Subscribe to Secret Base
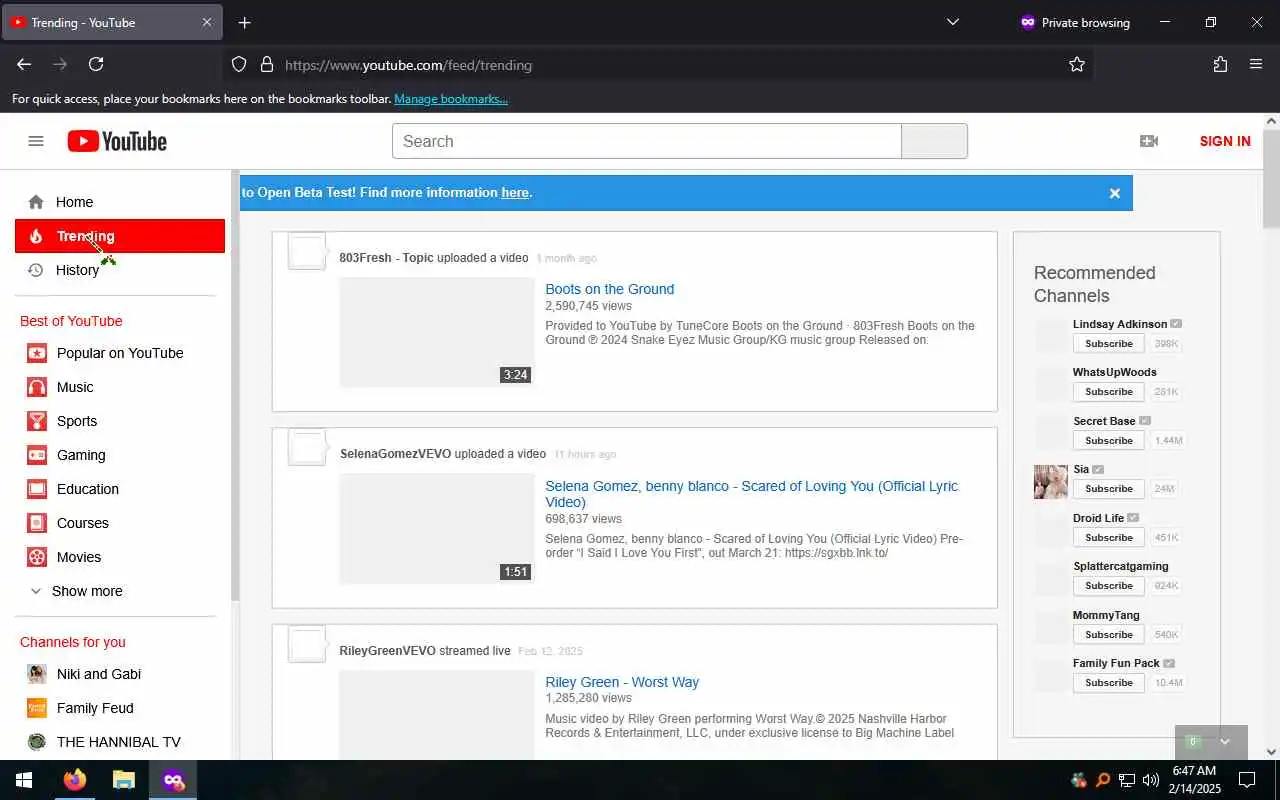The width and height of the screenshot is (1280, 800). 1108,440
